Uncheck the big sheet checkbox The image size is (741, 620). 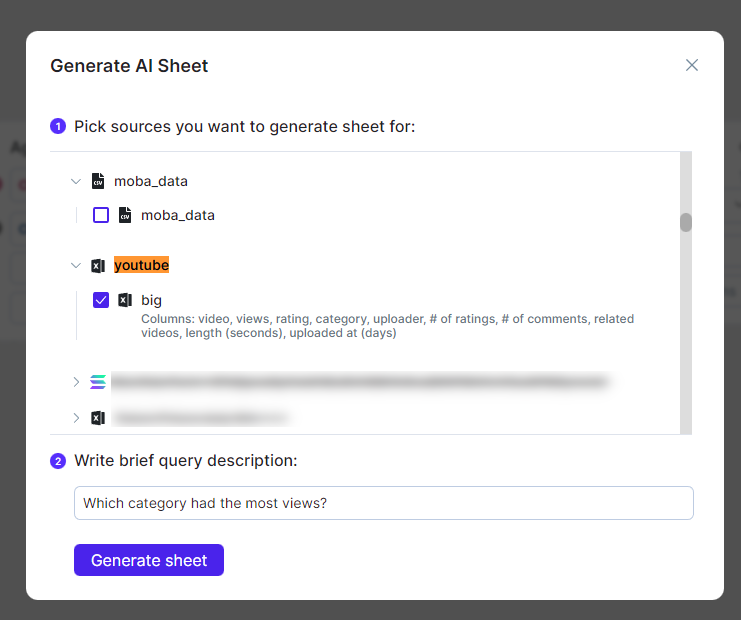(101, 300)
